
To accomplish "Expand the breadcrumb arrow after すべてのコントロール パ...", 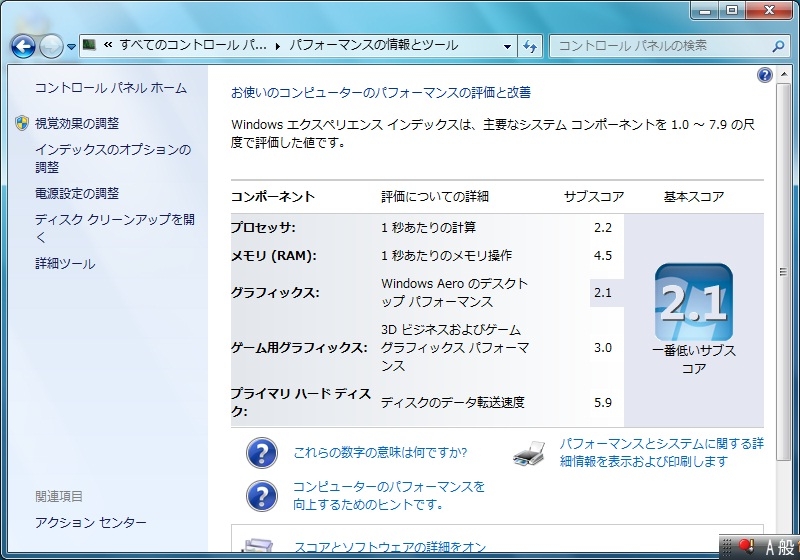I will (278, 46).
